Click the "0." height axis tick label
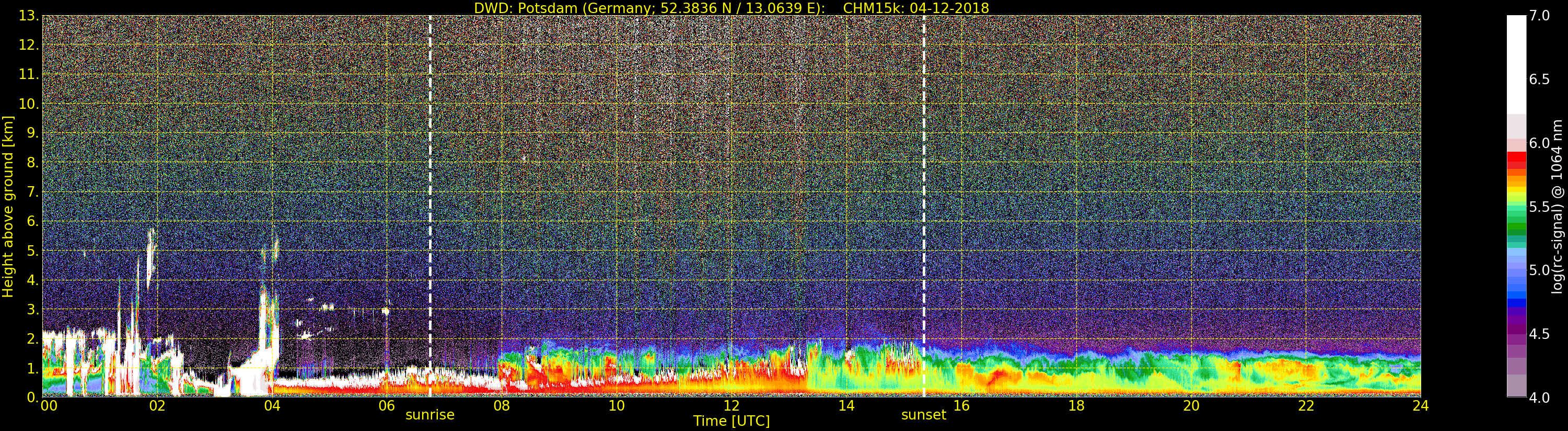The height and width of the screenshot is (431, 1568). [32, 398]
